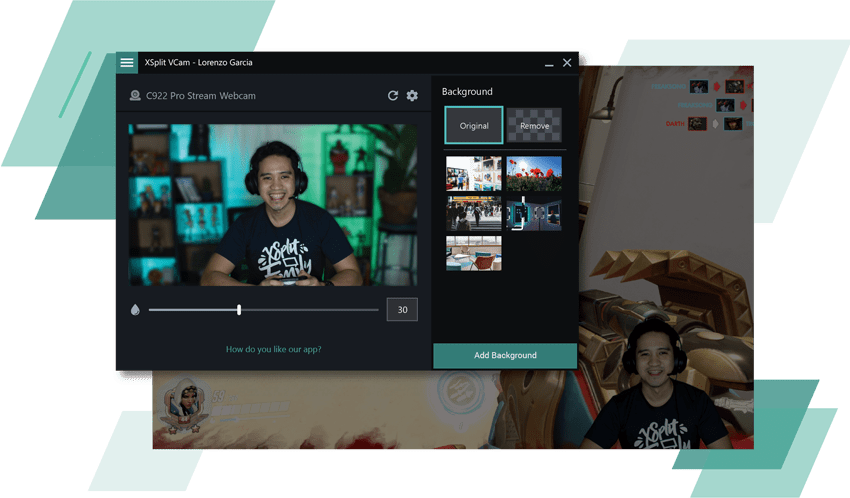Click the webcam preview image
The height and width of the screenshot is (498, 850).
click(273, 205)
